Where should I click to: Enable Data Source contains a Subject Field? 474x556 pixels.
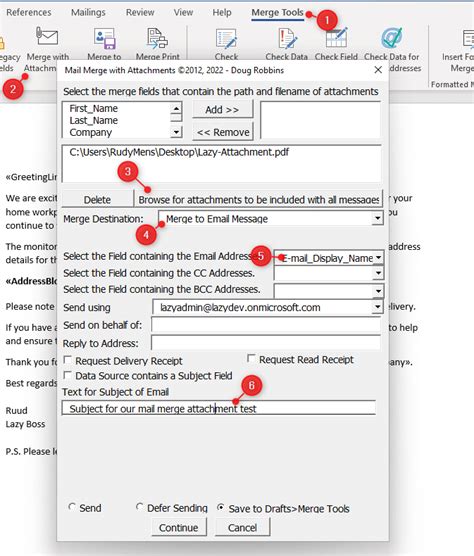click(x=67, y=375)
